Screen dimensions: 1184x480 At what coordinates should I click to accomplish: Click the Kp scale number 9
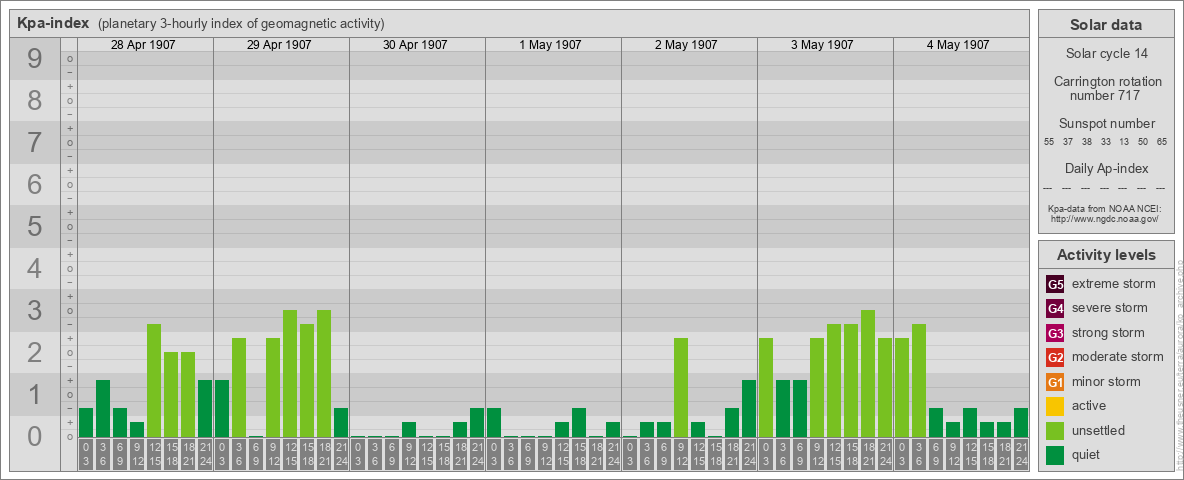coord(35,59)
